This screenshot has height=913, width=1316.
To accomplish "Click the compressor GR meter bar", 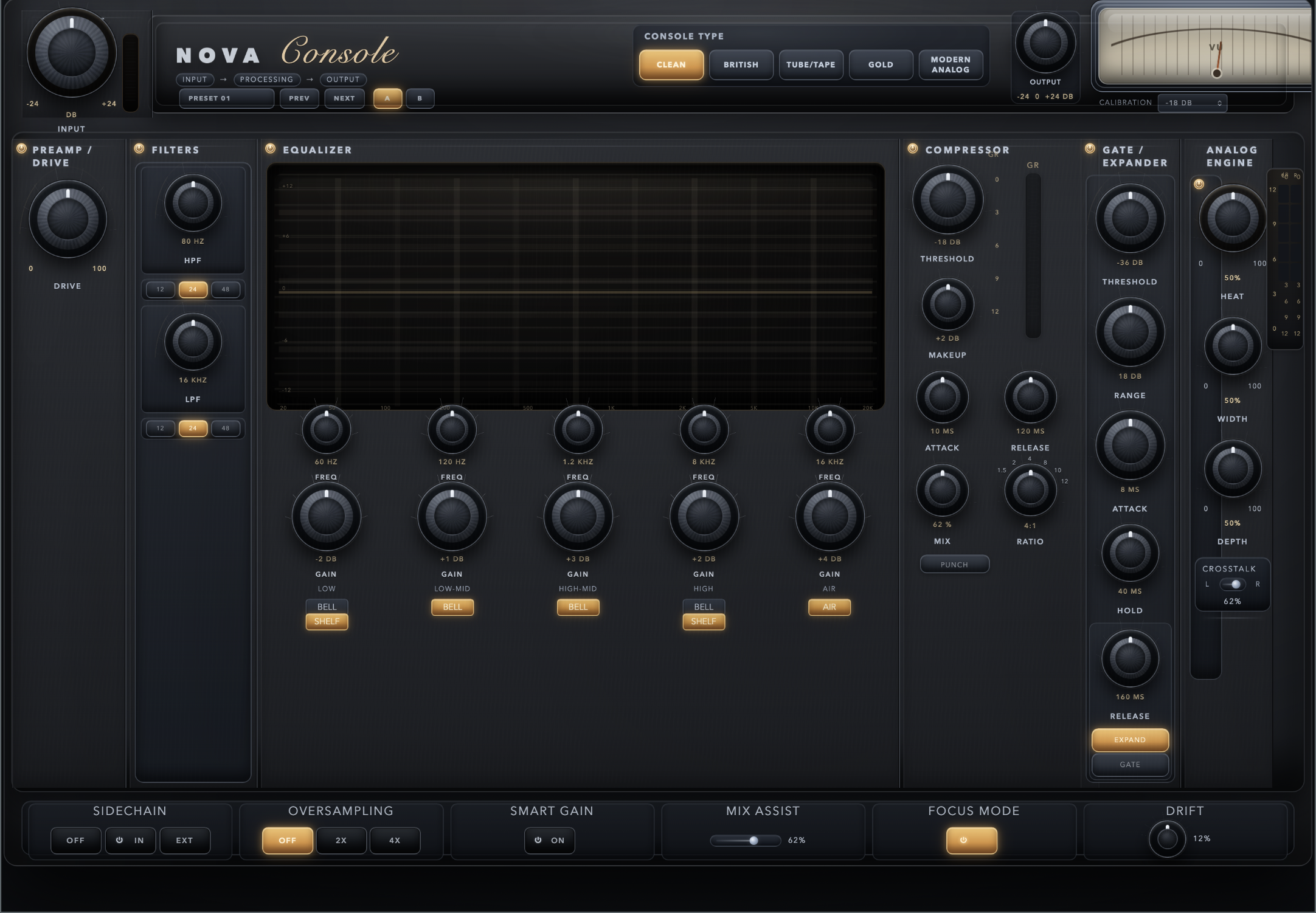I will 1033,255.
